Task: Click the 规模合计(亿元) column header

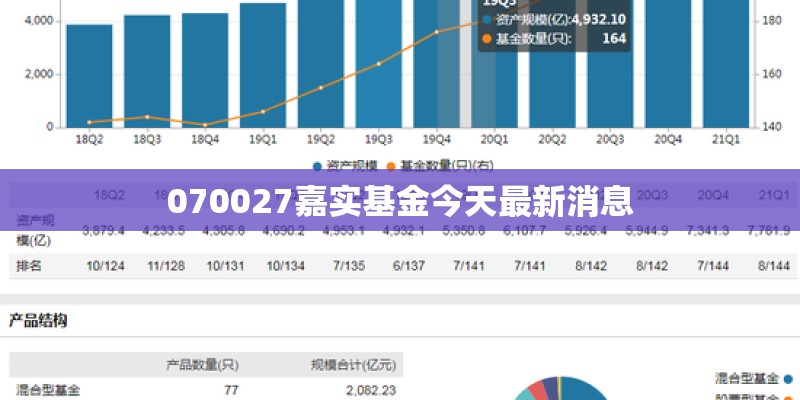Action: click(x=353, y=365)
